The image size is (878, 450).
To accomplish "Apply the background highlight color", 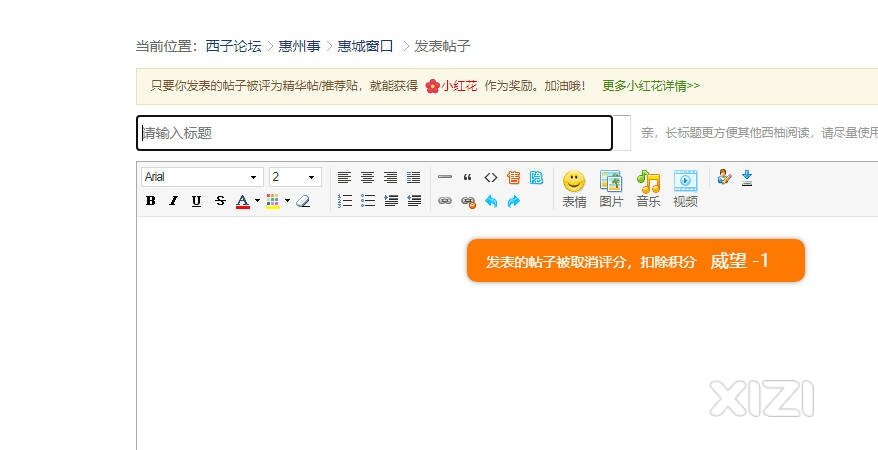I will [x=273, y=201].
